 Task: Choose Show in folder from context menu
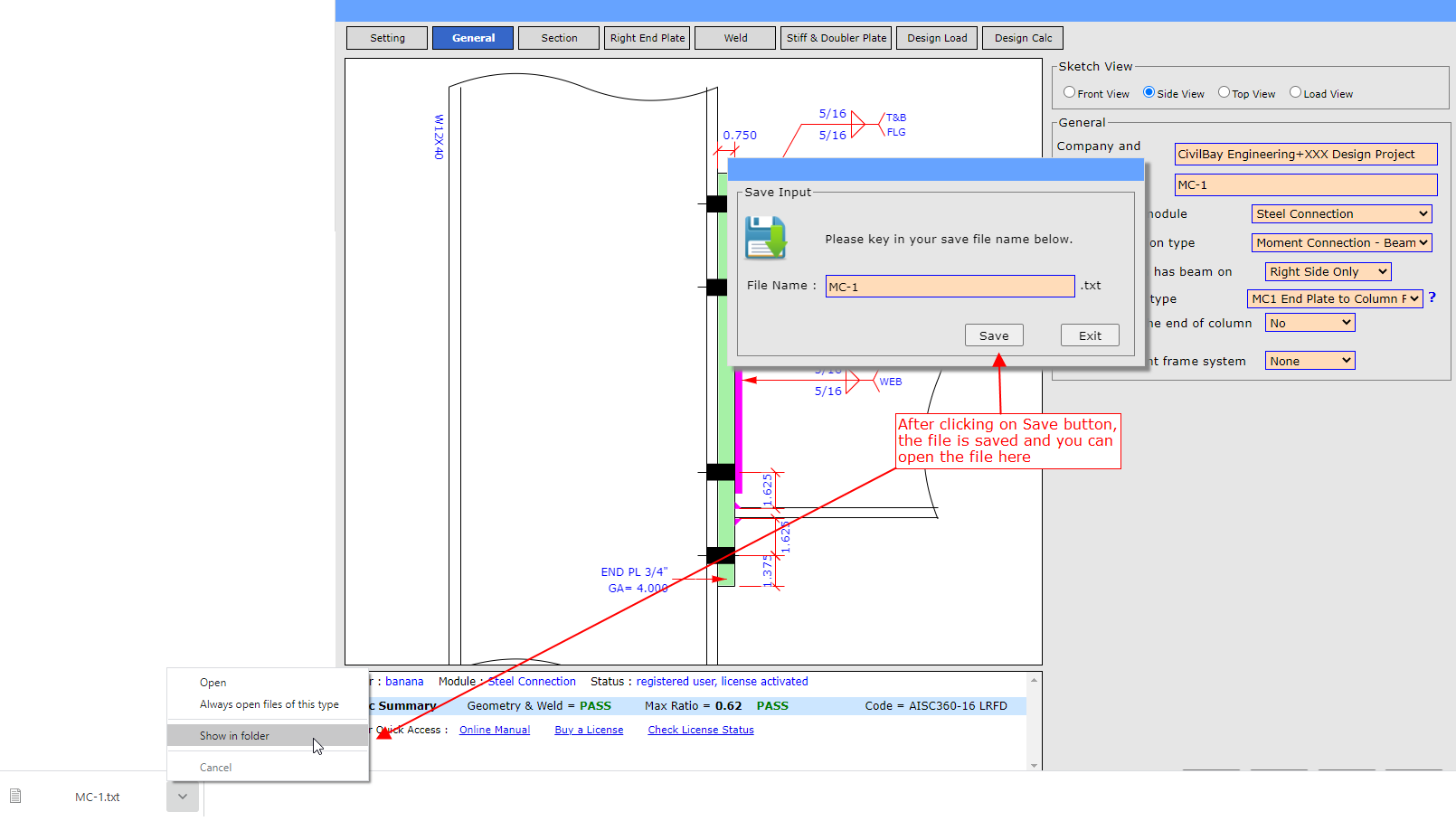[x=235, y=736]
